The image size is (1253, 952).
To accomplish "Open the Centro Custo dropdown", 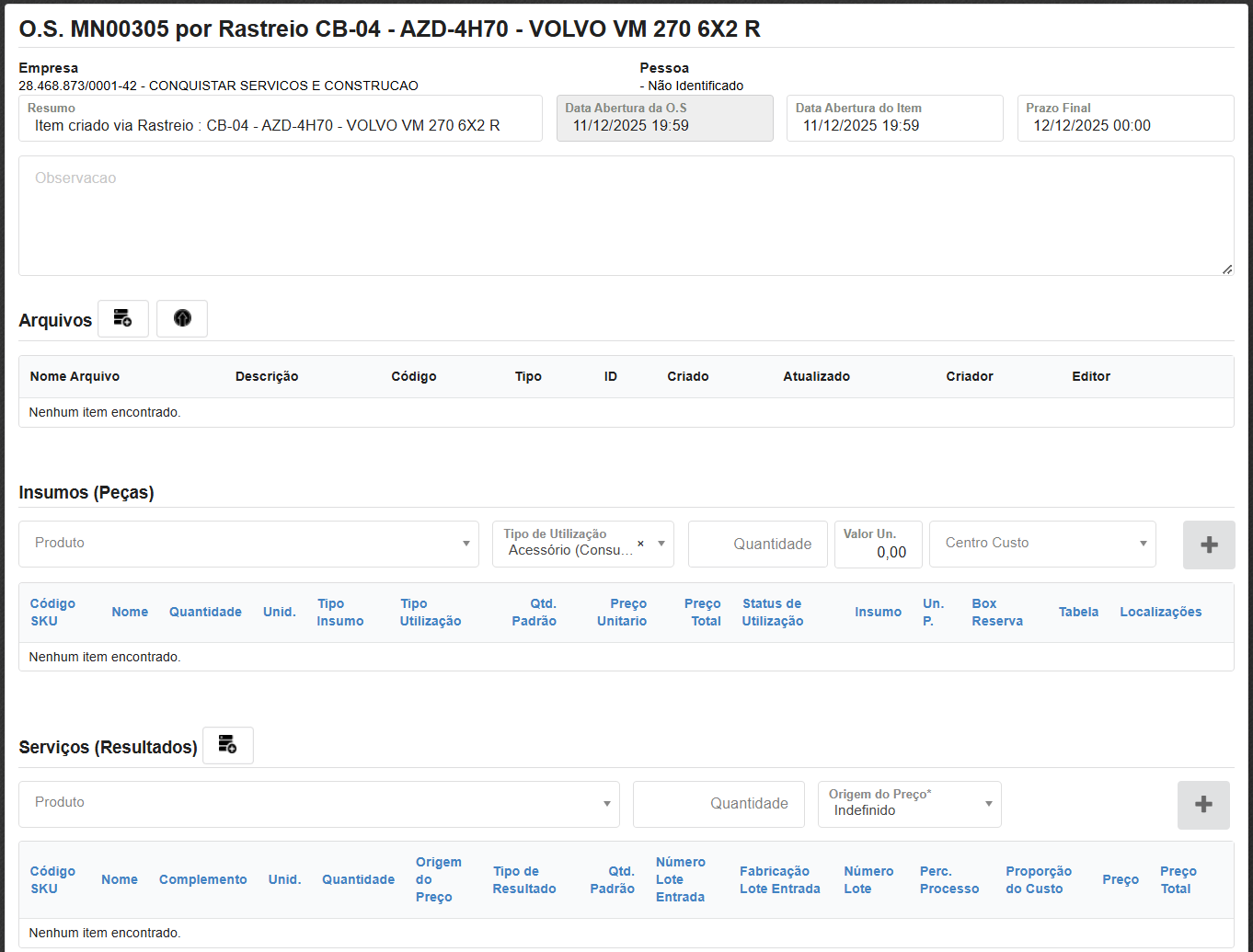I will click(x=1042, y=544).
